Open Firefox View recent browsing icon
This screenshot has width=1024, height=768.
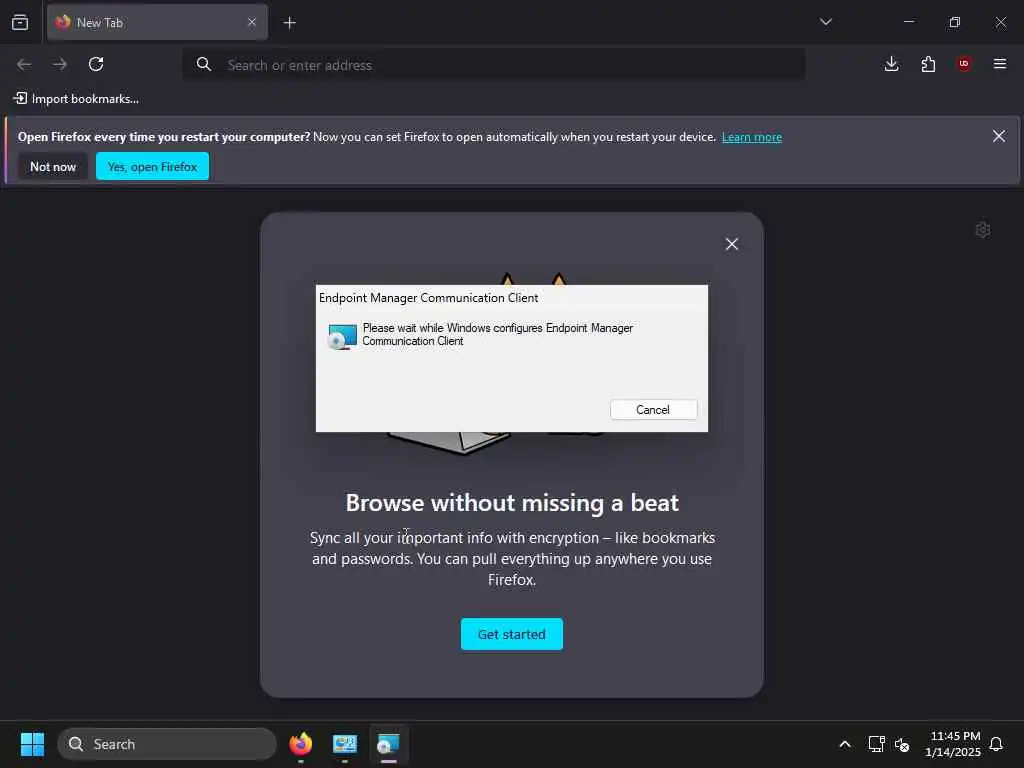[20, 22]
